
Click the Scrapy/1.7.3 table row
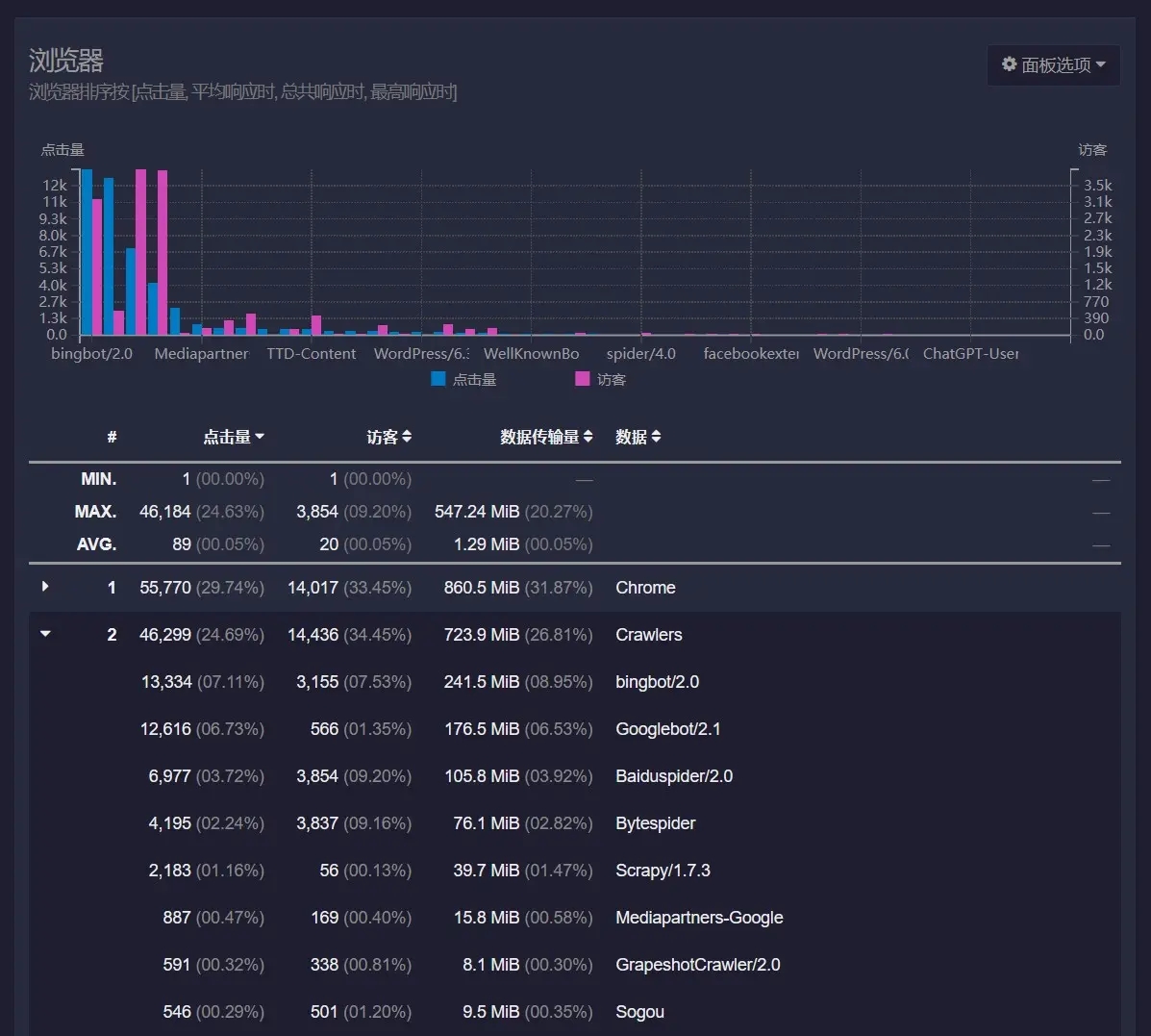(663, 871)
